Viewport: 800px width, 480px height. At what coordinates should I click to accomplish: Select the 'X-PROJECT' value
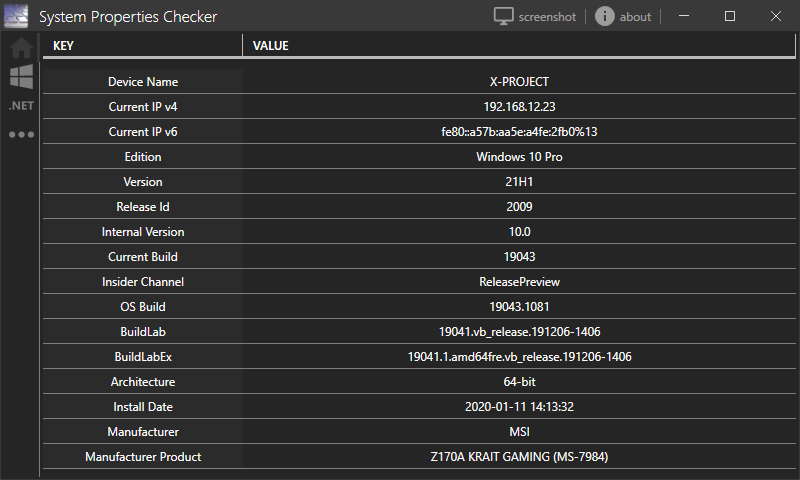coord(519,82)
